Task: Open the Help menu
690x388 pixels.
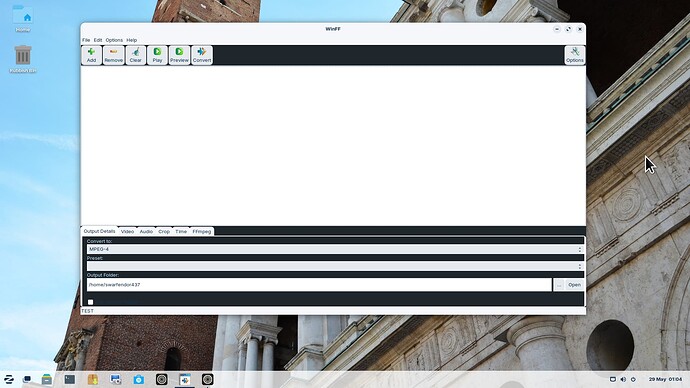Action: (x=132, y=40)
